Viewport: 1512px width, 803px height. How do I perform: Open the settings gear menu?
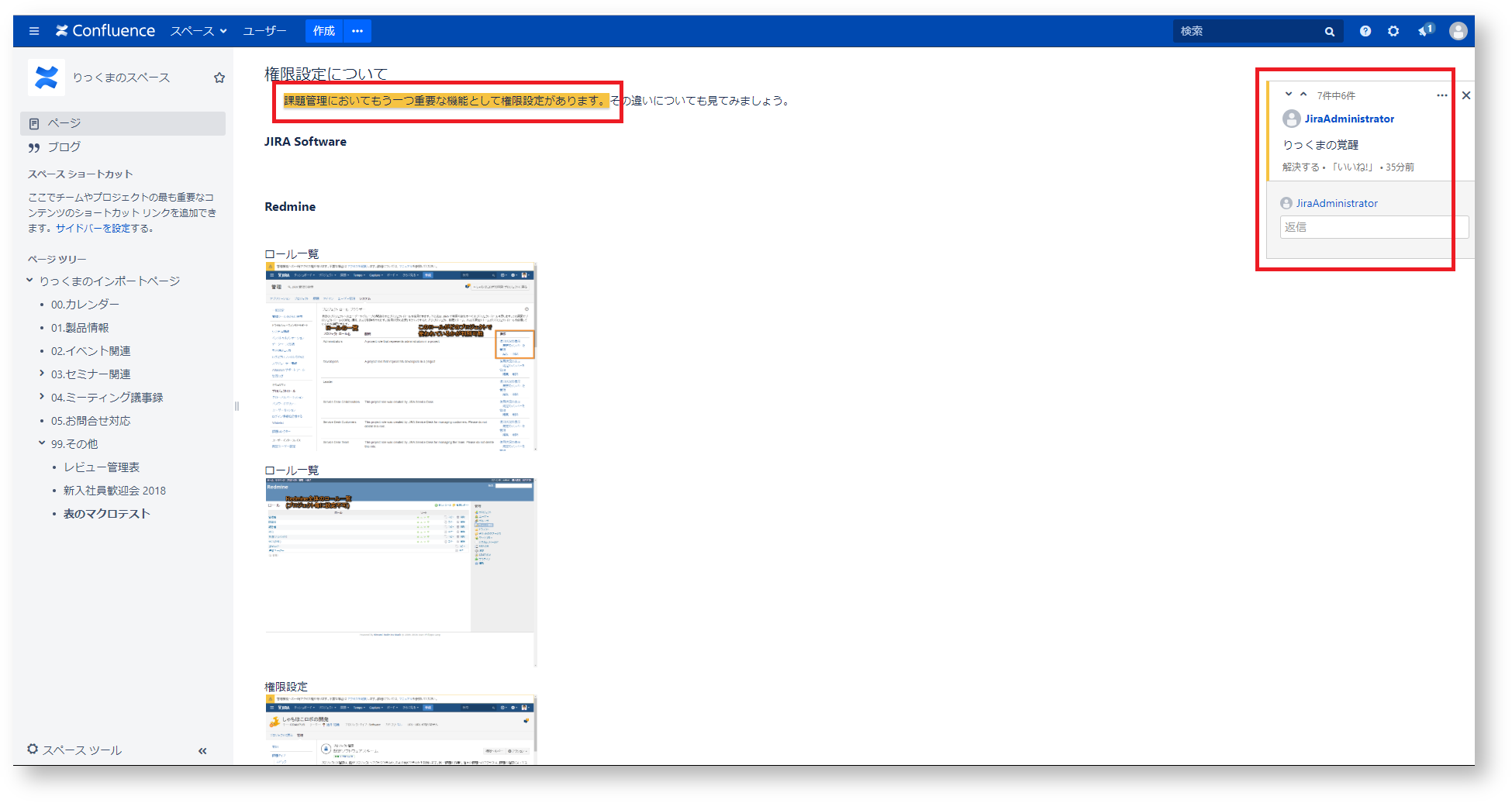tap(1393, 31)
